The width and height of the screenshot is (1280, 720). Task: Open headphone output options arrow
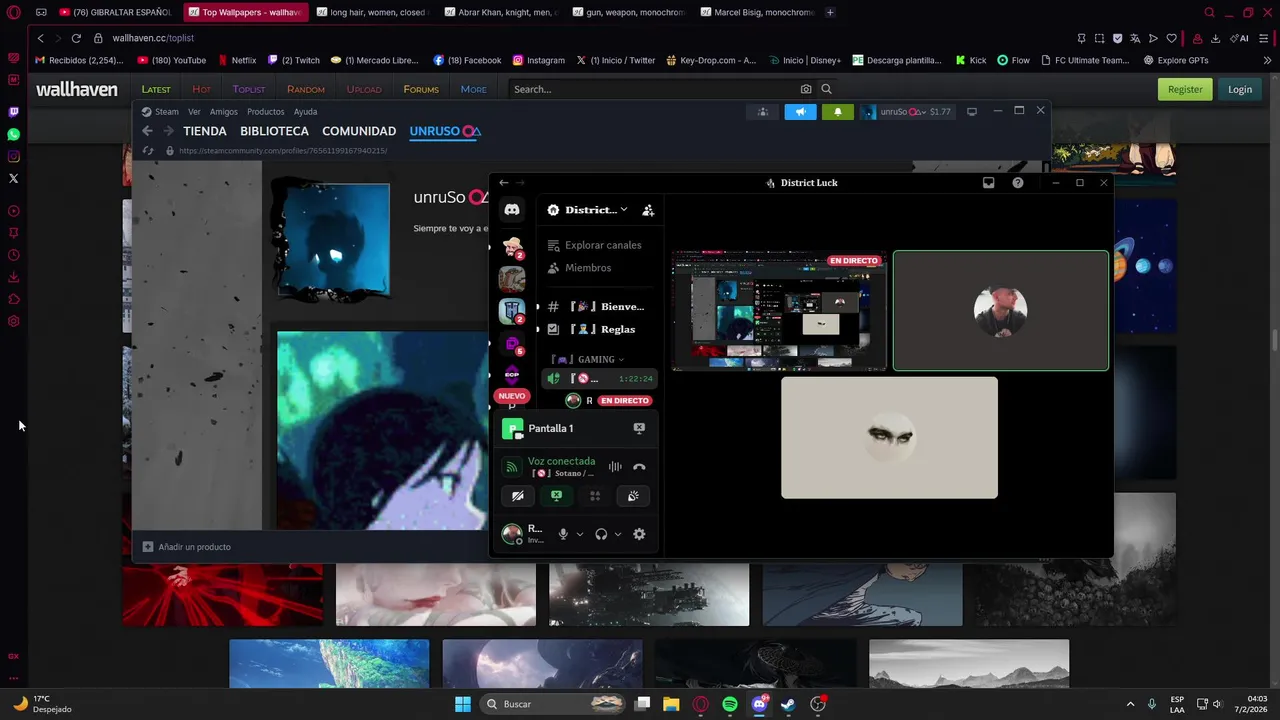(617, 534)
